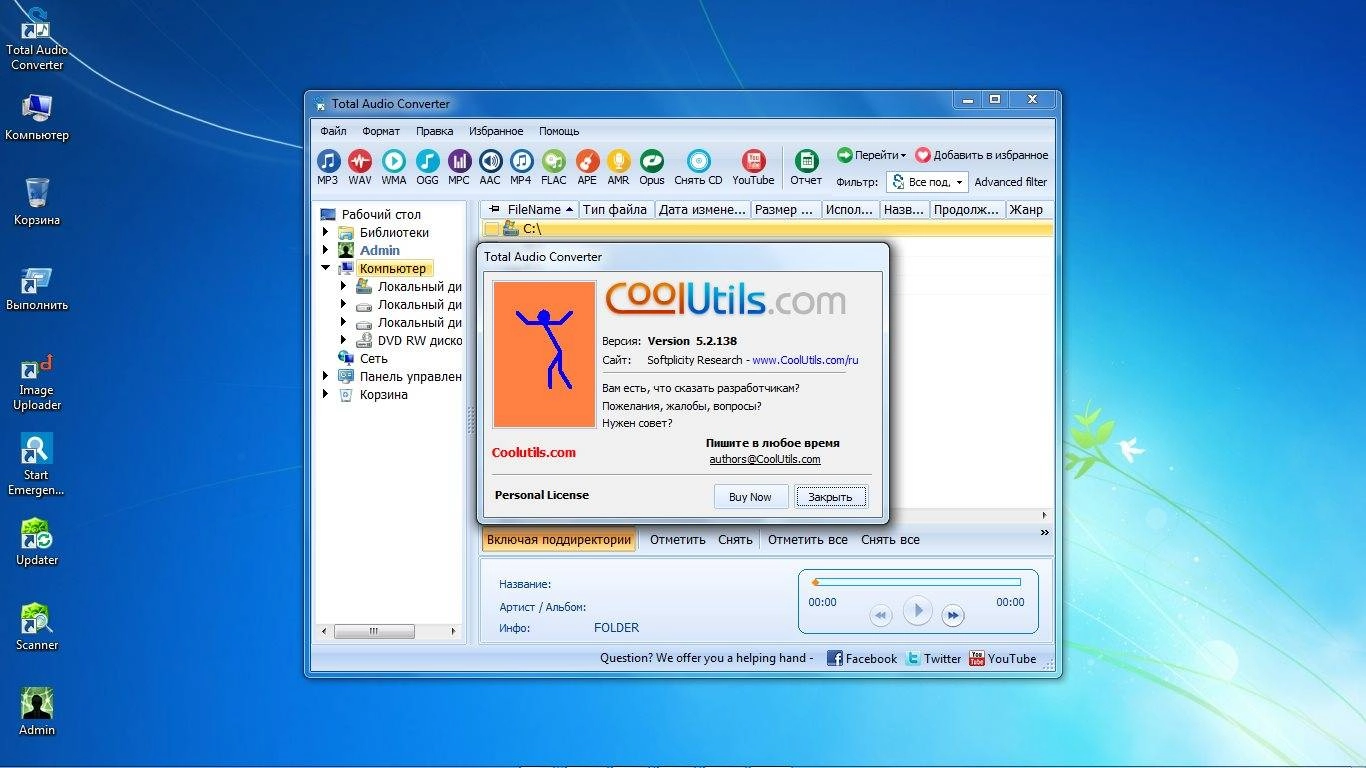Image resolution: width=1366 pixels, height=768 pixels.
Task: Click the Отметить button
Action: point(678,539)
